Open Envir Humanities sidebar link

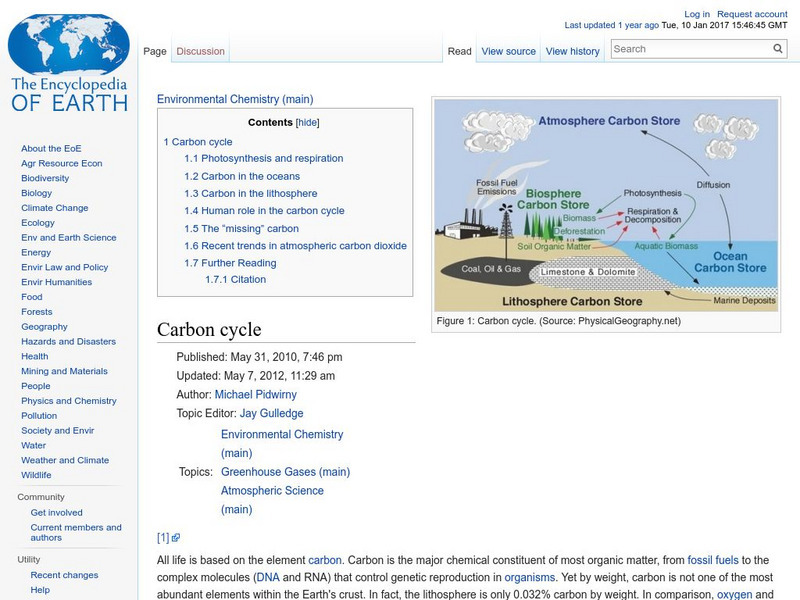[x=57, y=282]
